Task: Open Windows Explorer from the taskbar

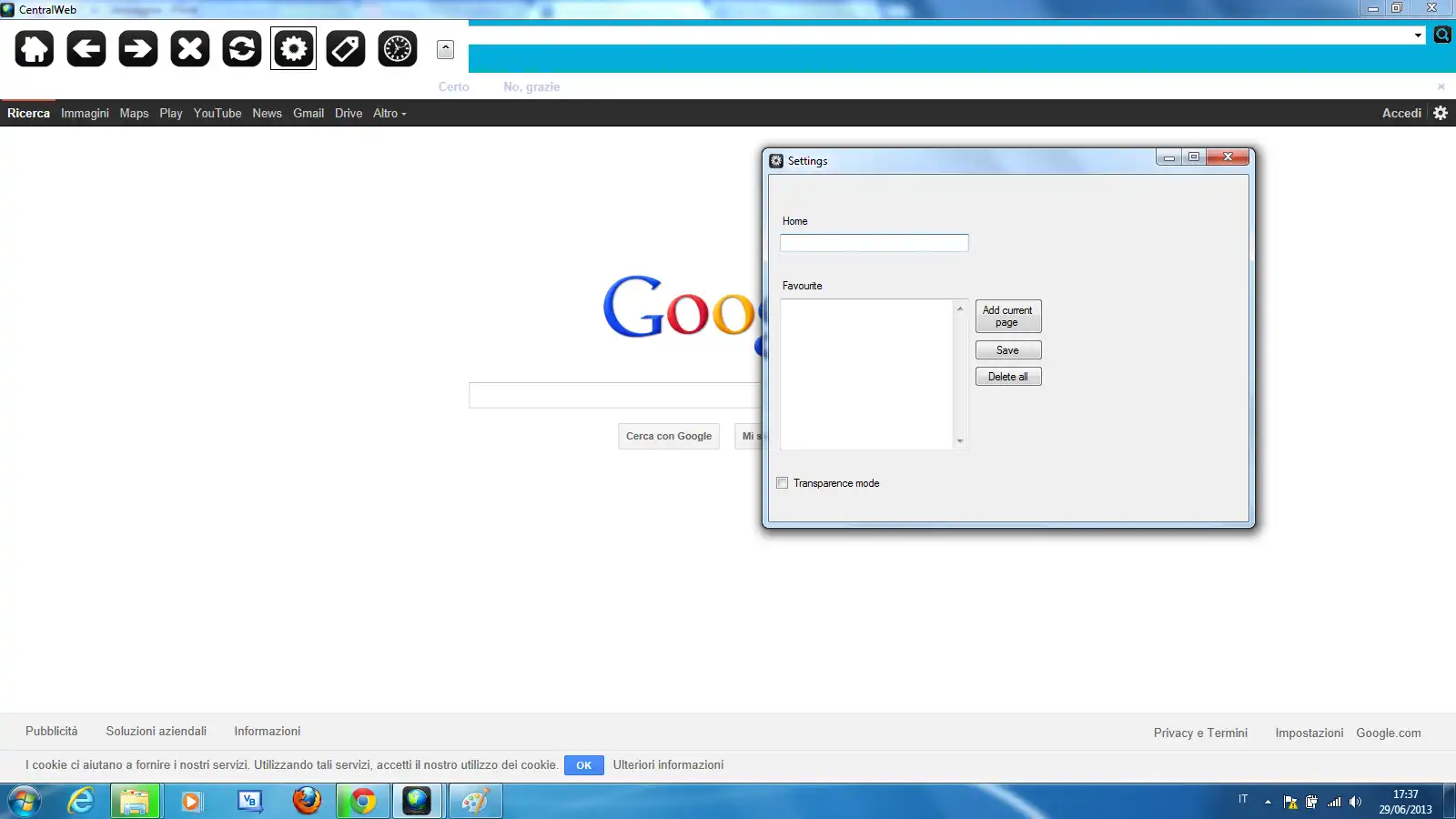Action: (x=135, y=801)
